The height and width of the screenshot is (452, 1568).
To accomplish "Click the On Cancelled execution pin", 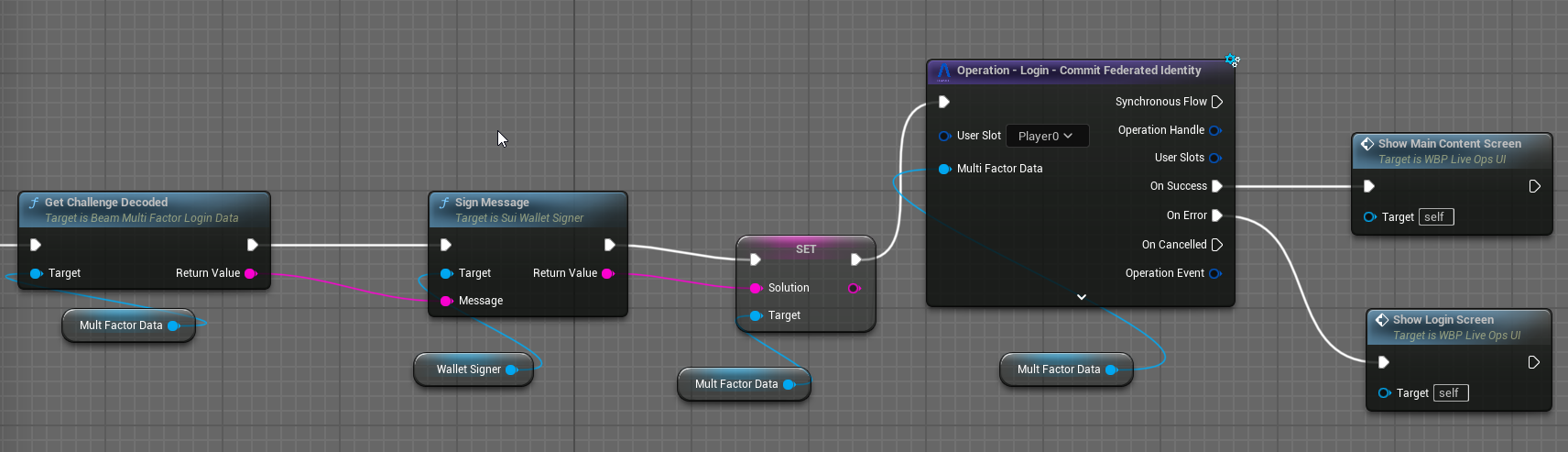I will click(x=1217, y=245).
